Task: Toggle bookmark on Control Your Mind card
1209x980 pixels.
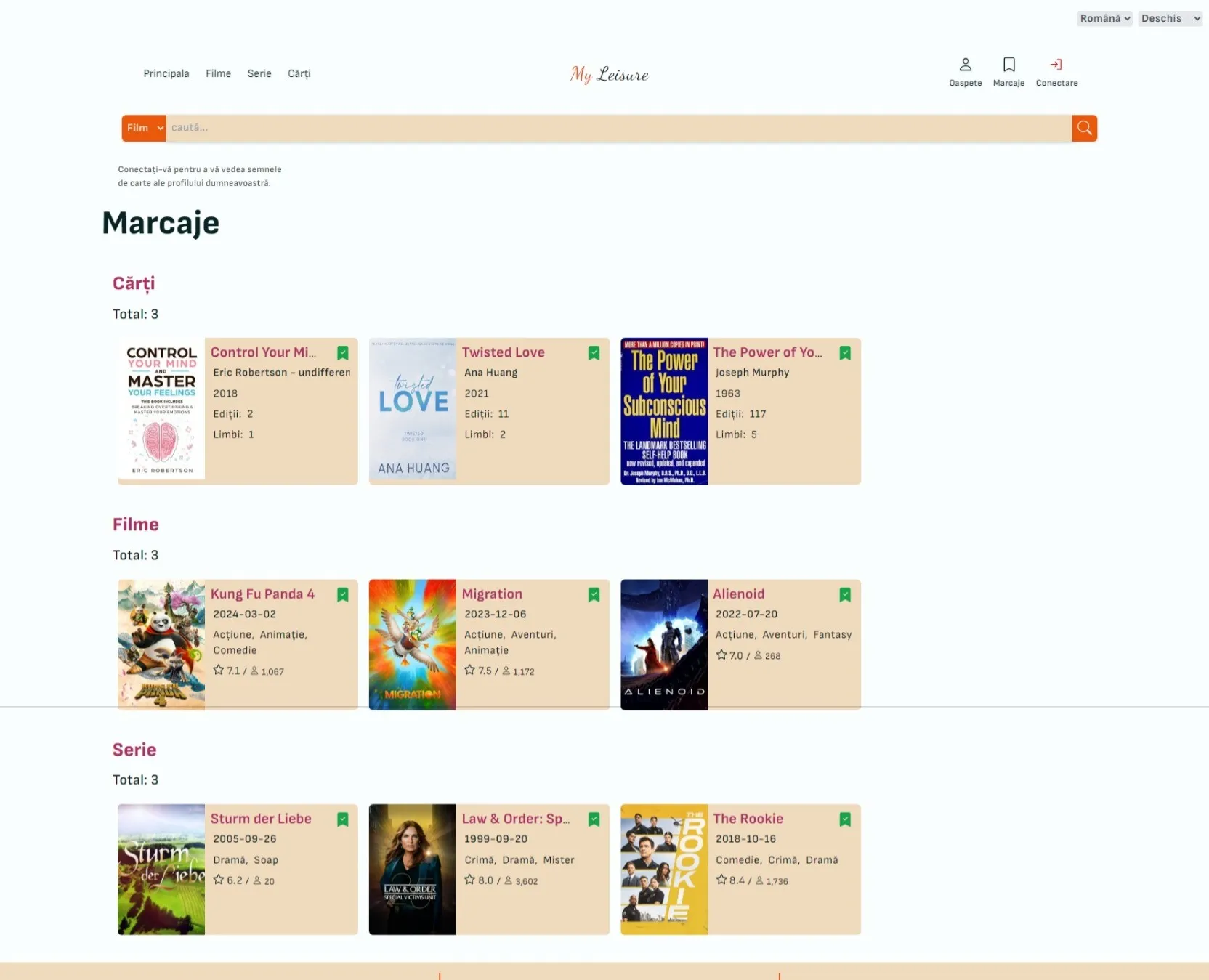Action: 343,353
